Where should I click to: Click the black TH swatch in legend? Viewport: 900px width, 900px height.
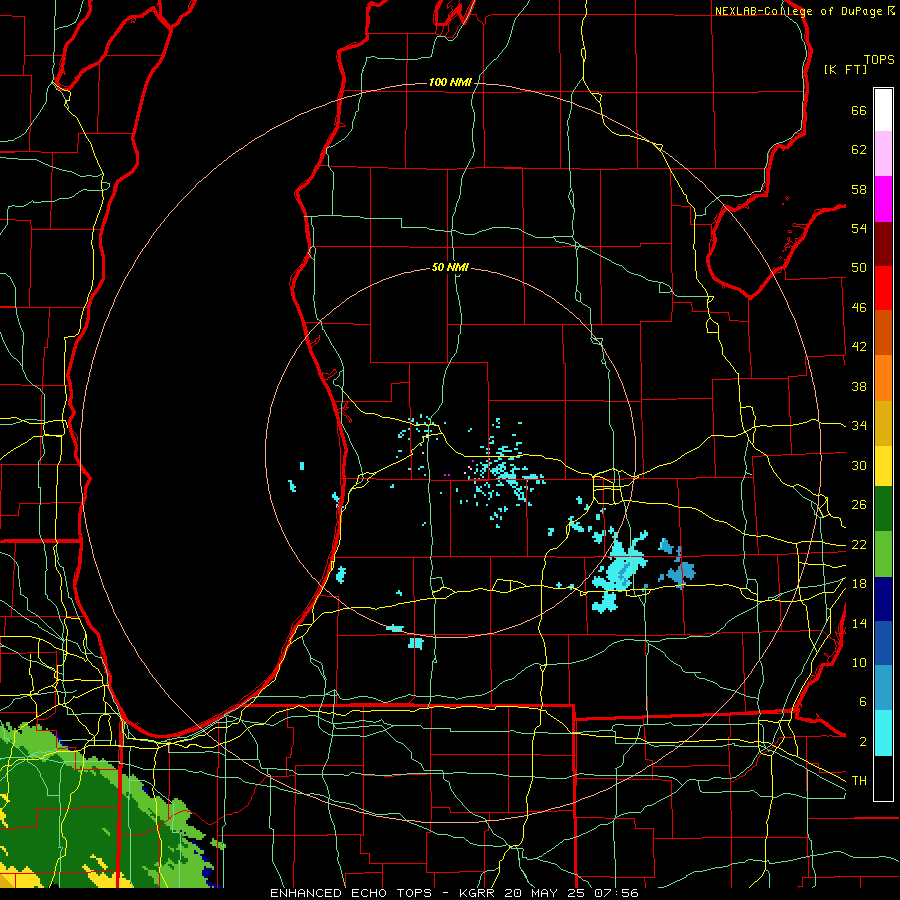pos(883,778)
